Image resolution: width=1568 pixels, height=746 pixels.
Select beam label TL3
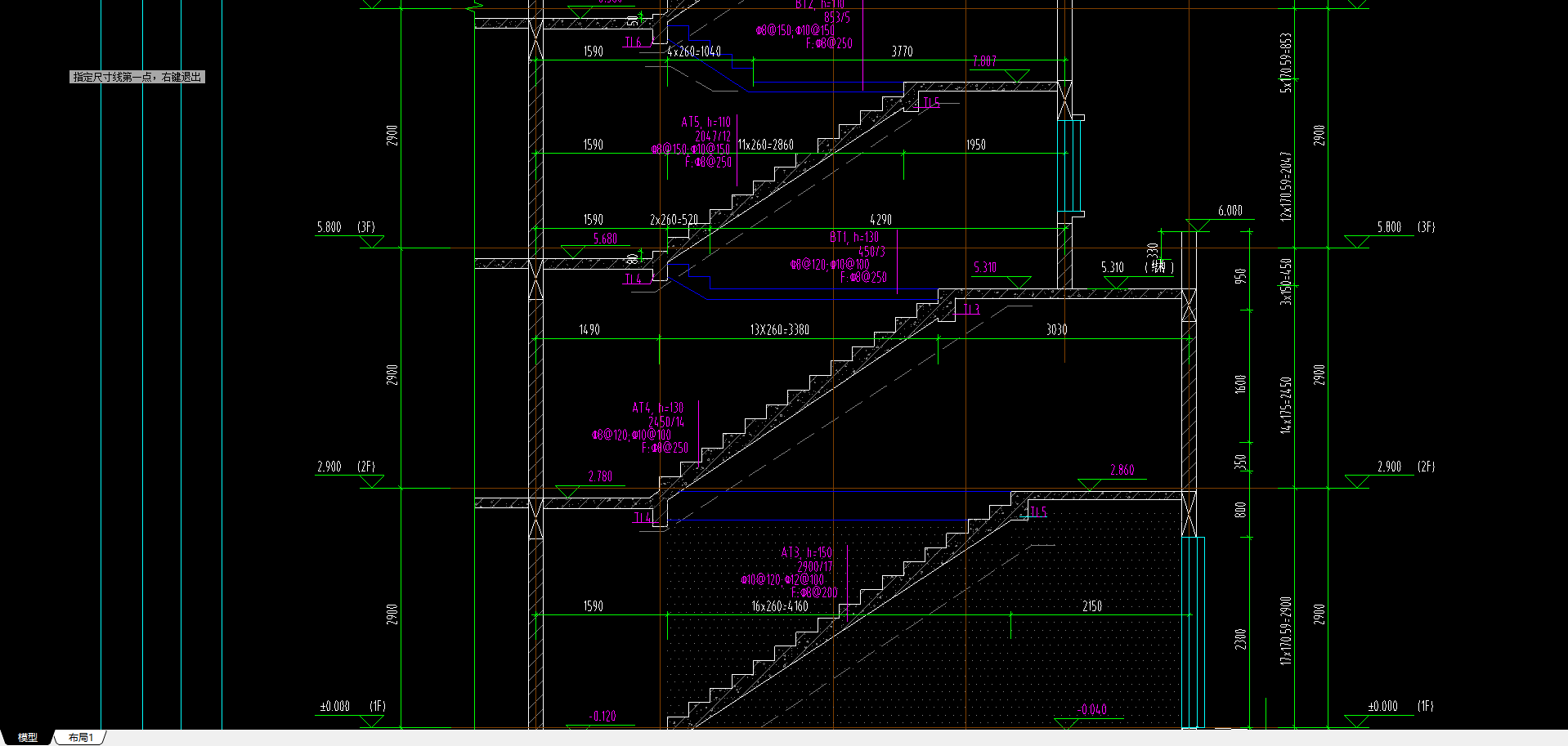[971, 309]
